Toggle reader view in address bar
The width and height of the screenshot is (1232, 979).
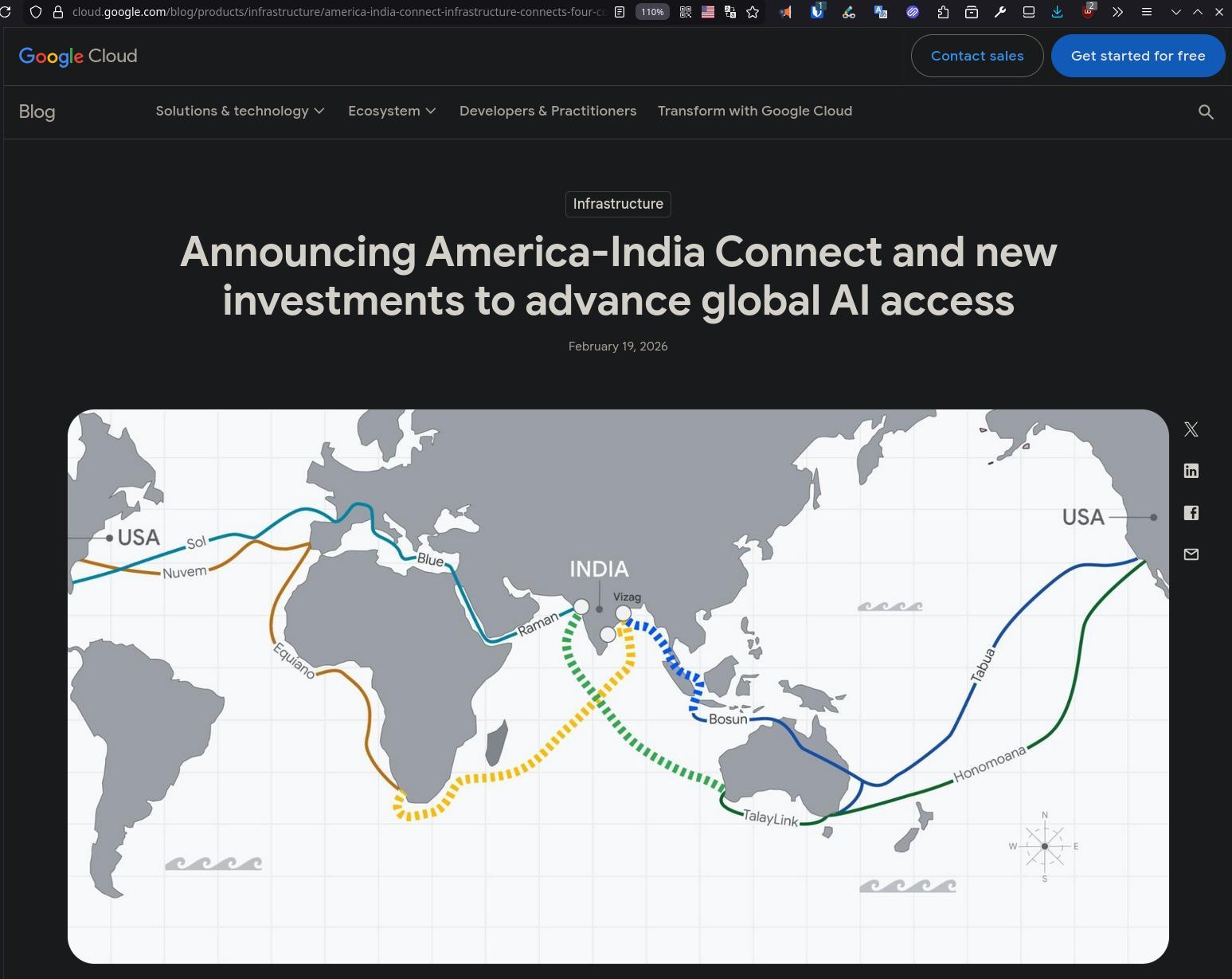point(620,12)
